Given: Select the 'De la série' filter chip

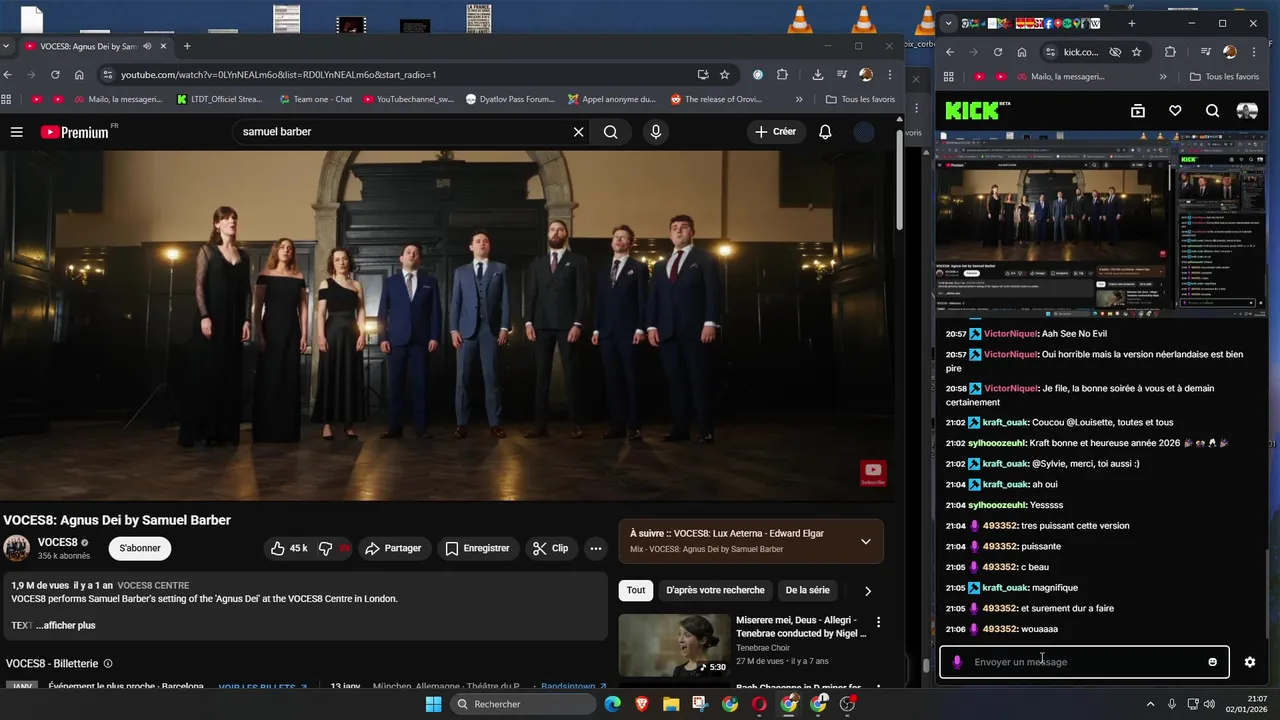Looking at the screenshot, I should 807,590.
